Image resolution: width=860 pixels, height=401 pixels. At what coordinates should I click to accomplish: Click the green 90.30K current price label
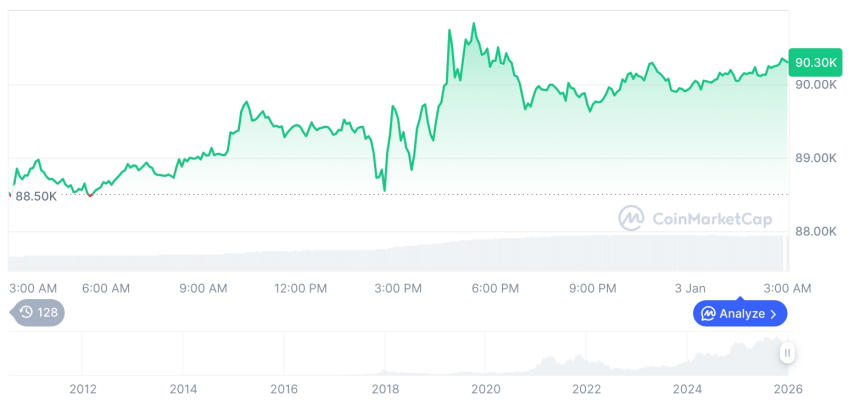[x=814, y=62]
